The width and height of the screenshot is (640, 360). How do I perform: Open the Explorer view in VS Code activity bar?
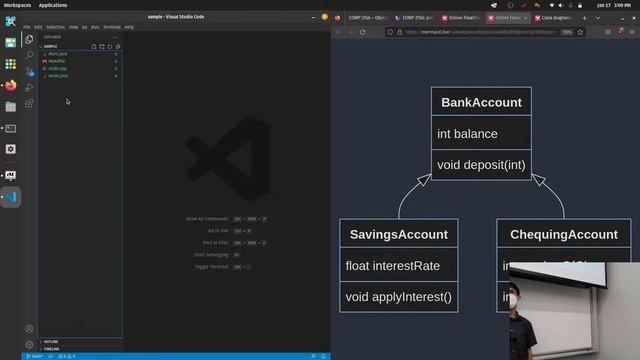[x=29, y=39]
